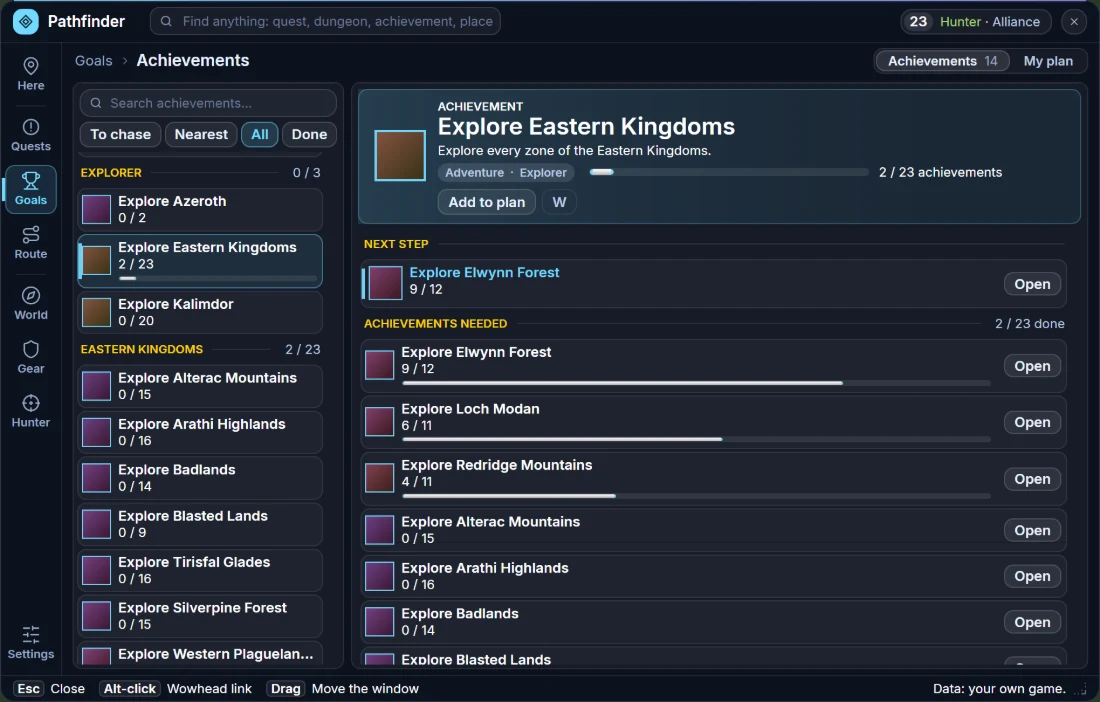The image size is (1100, 702).
Task: Open the Quests sidebar section
Action: point(31,135)
